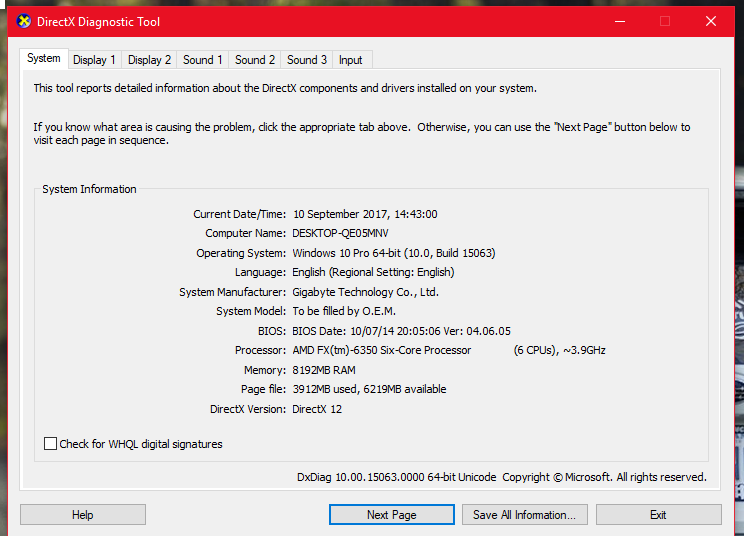Click the DxDiag 10.00.15063.0000 version text
Image resolution: width=744 pixels, height=536 pixels.
coord(397,477)
